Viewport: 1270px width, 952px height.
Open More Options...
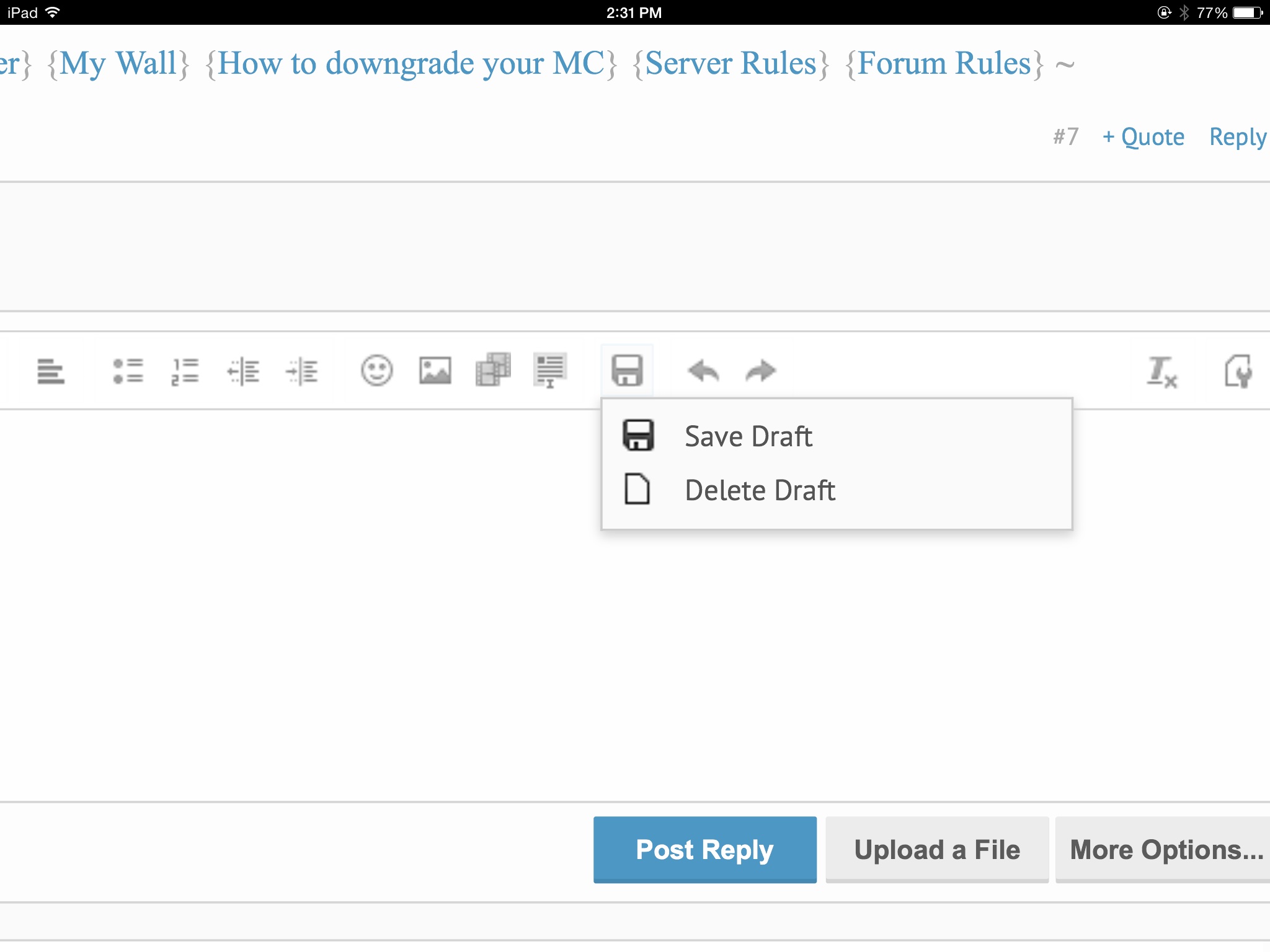coord(1166,850)
